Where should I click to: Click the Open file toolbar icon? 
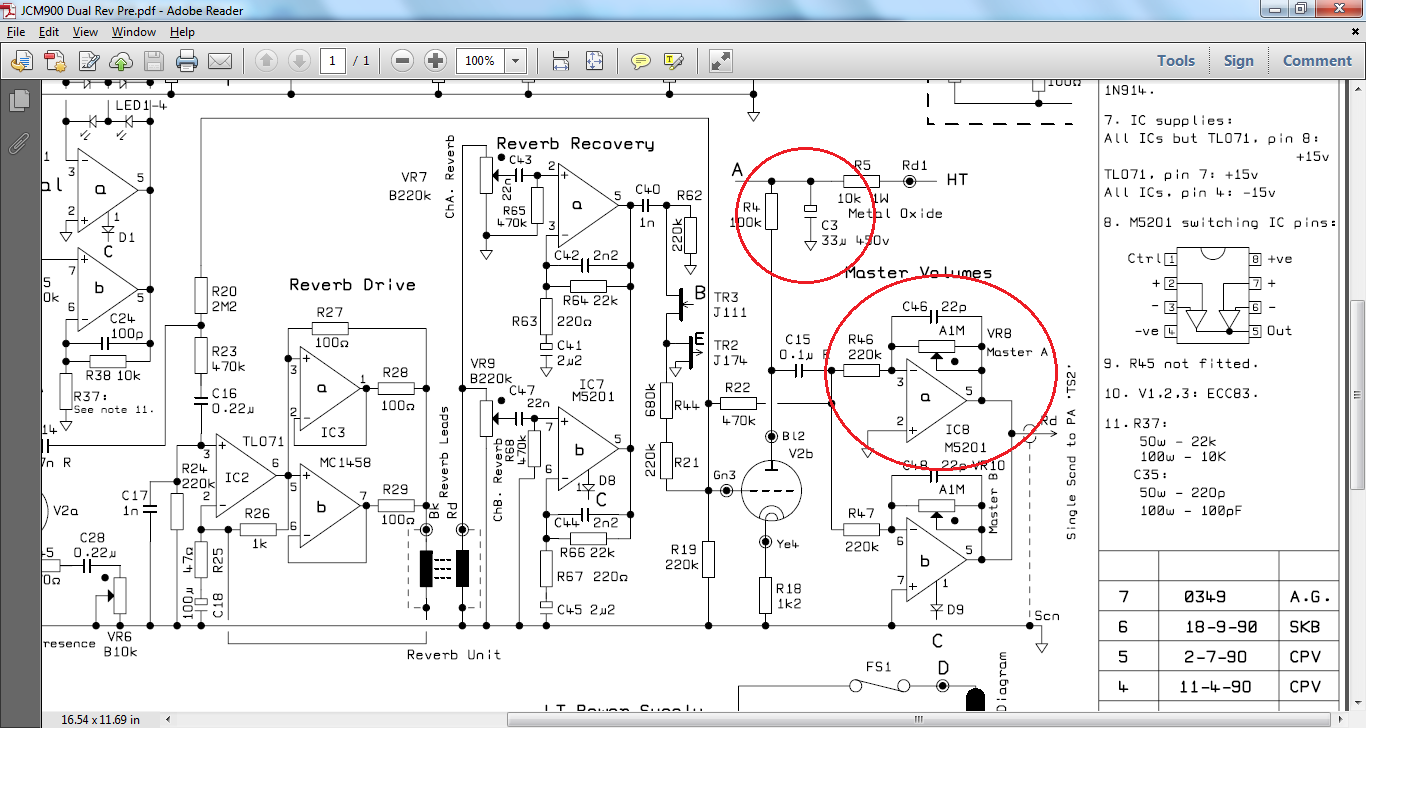(21, 61)
